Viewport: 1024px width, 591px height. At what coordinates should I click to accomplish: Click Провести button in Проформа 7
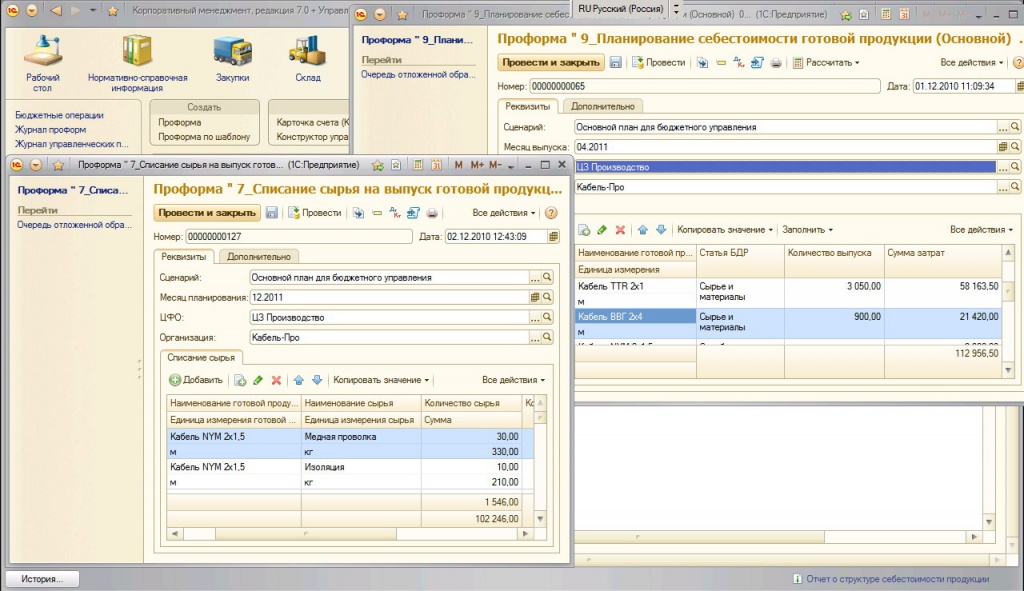[315, 213]
